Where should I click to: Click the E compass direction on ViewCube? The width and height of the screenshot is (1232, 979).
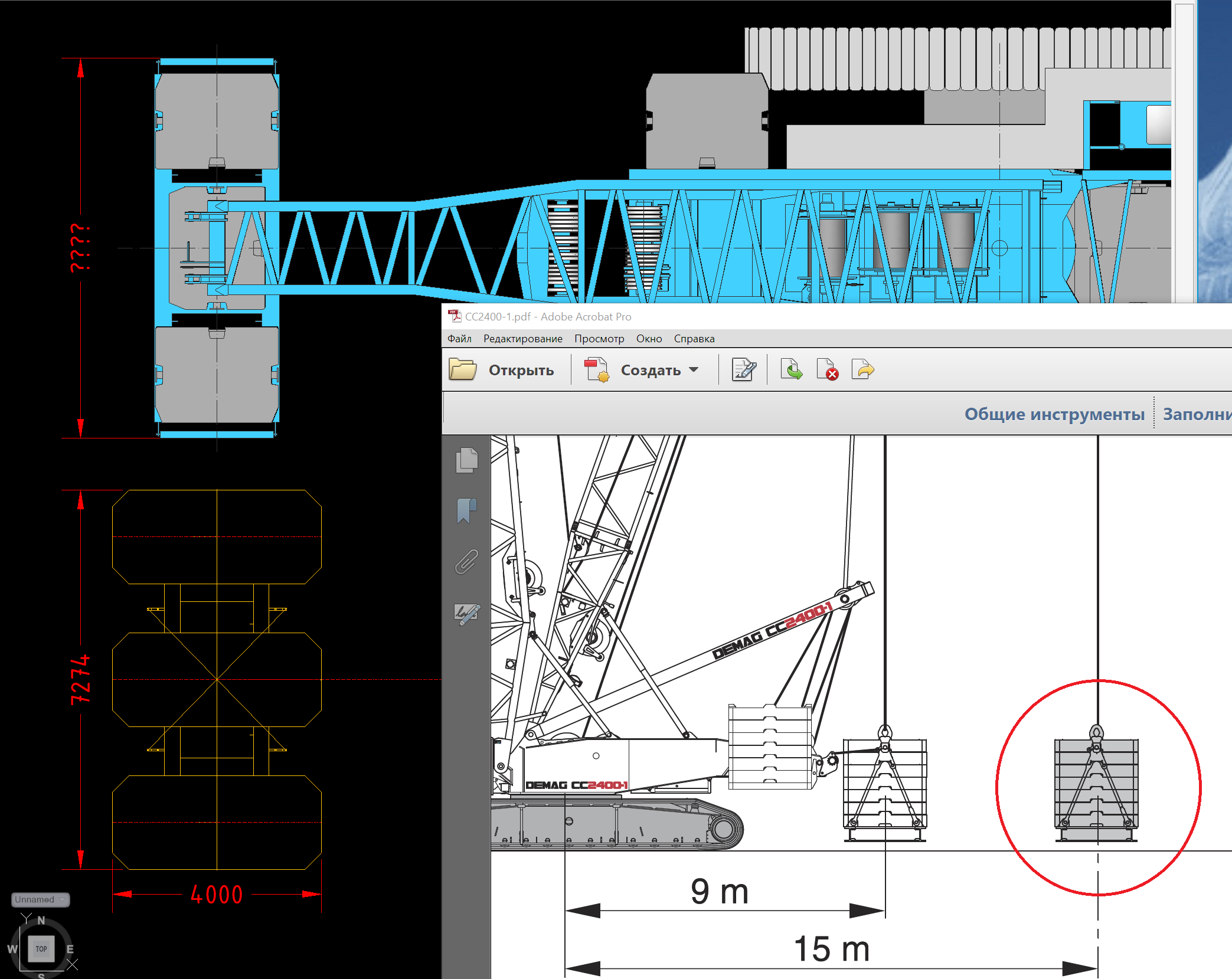70,949
